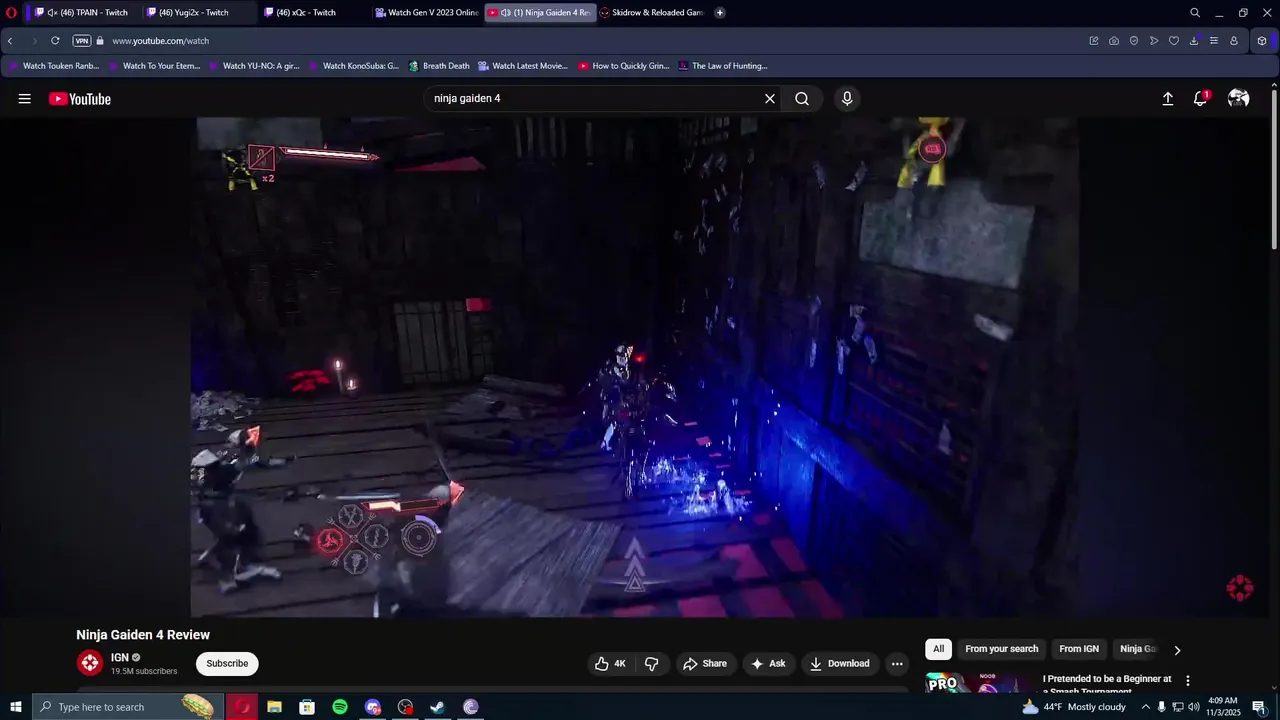Screen dimensions: 1280x720
Task: Bookmark page with the heart icon
Action: pos(1174,41)
